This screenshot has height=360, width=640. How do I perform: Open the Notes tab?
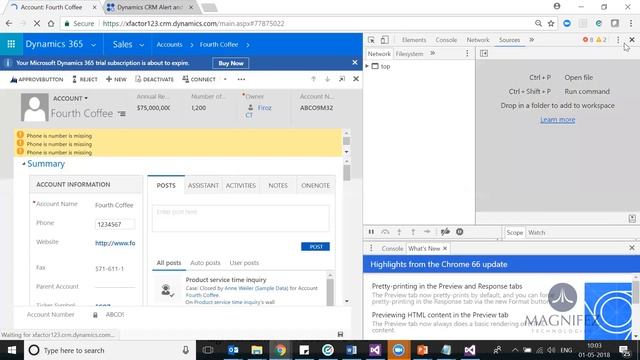pyautogui.click(x=278, y=185)
